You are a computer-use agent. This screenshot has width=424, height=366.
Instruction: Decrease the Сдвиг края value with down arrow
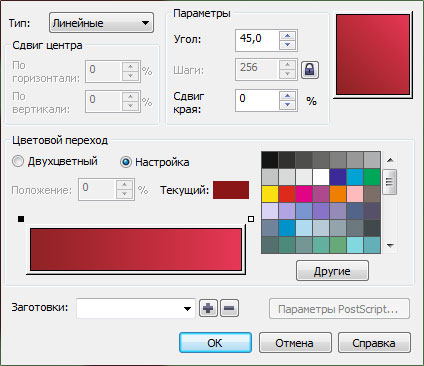287,105
